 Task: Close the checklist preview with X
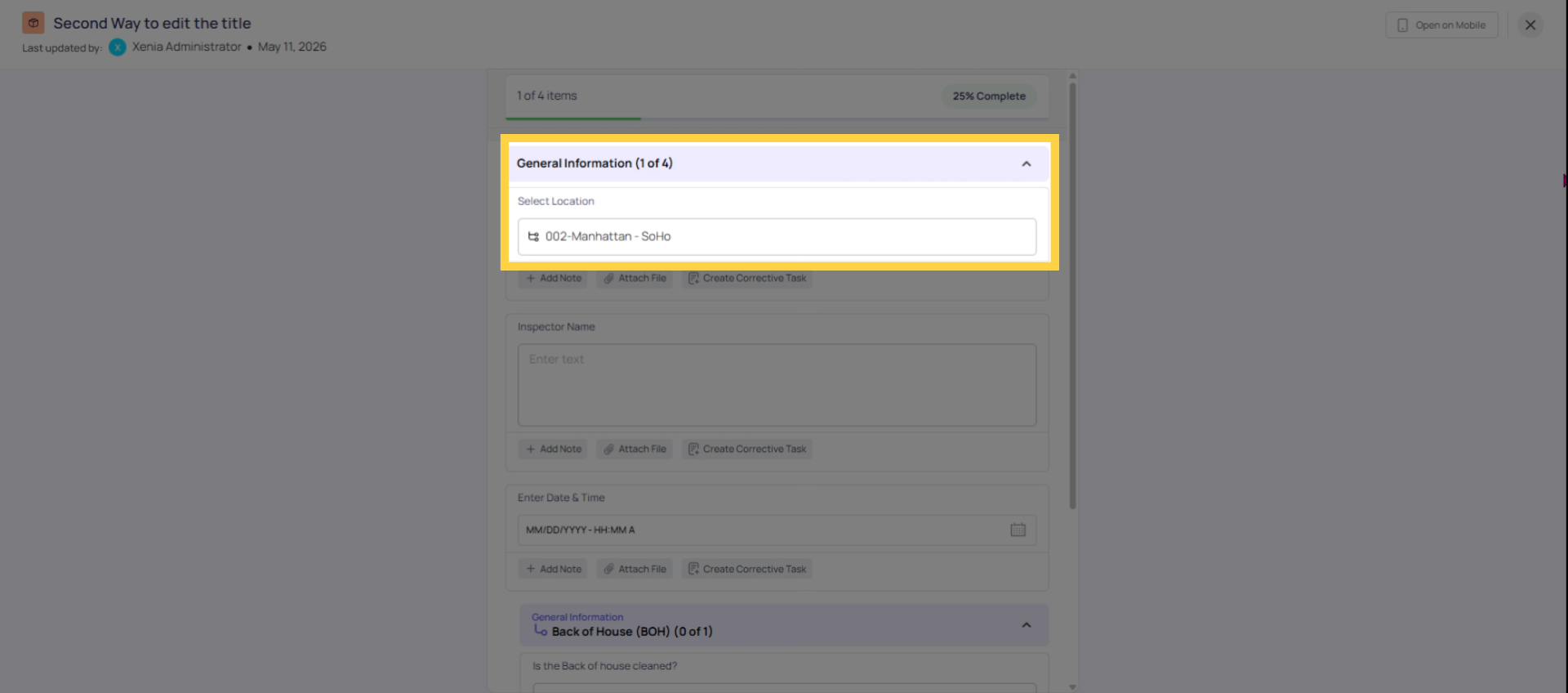click(x=1530, y=25)
